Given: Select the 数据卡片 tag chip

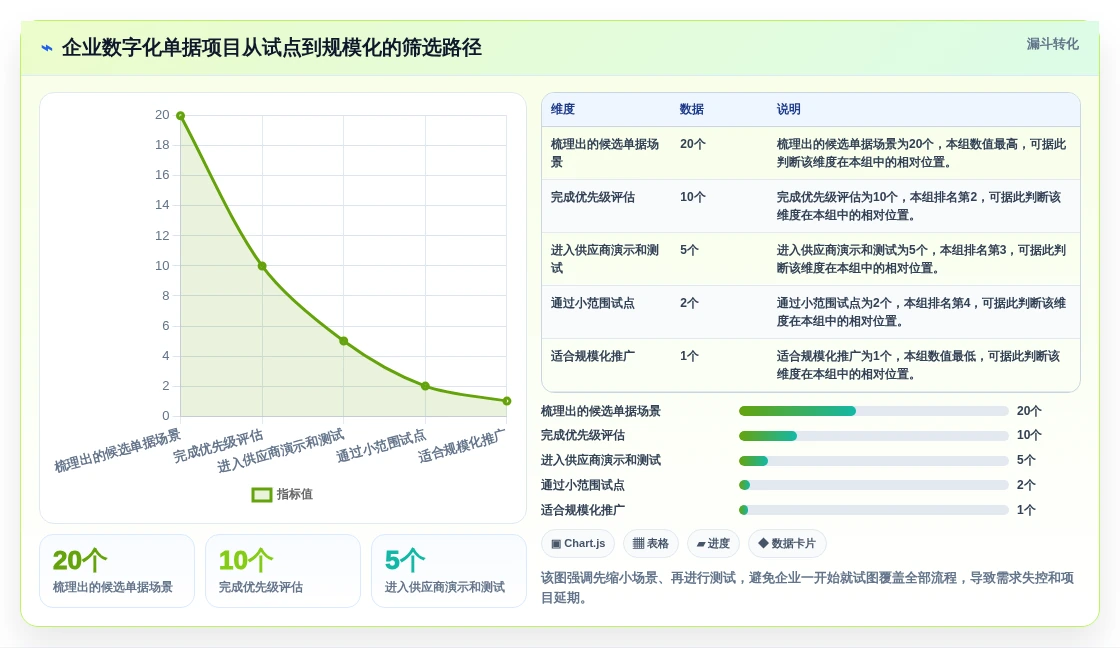Looking at the screenshot, I should click(786, 544).
